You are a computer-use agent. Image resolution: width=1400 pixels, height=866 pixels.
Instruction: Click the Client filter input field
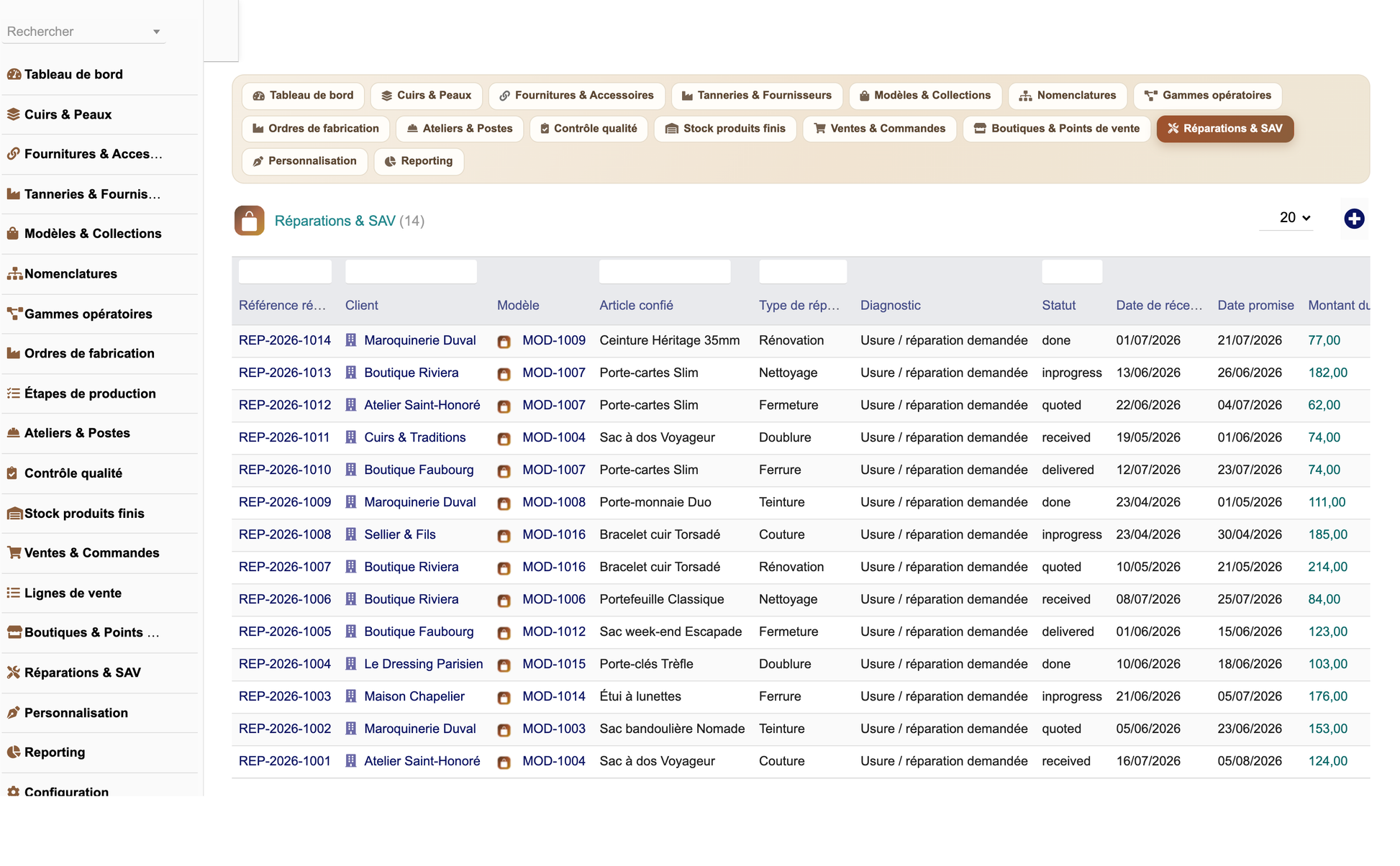(x=411, y=272)
